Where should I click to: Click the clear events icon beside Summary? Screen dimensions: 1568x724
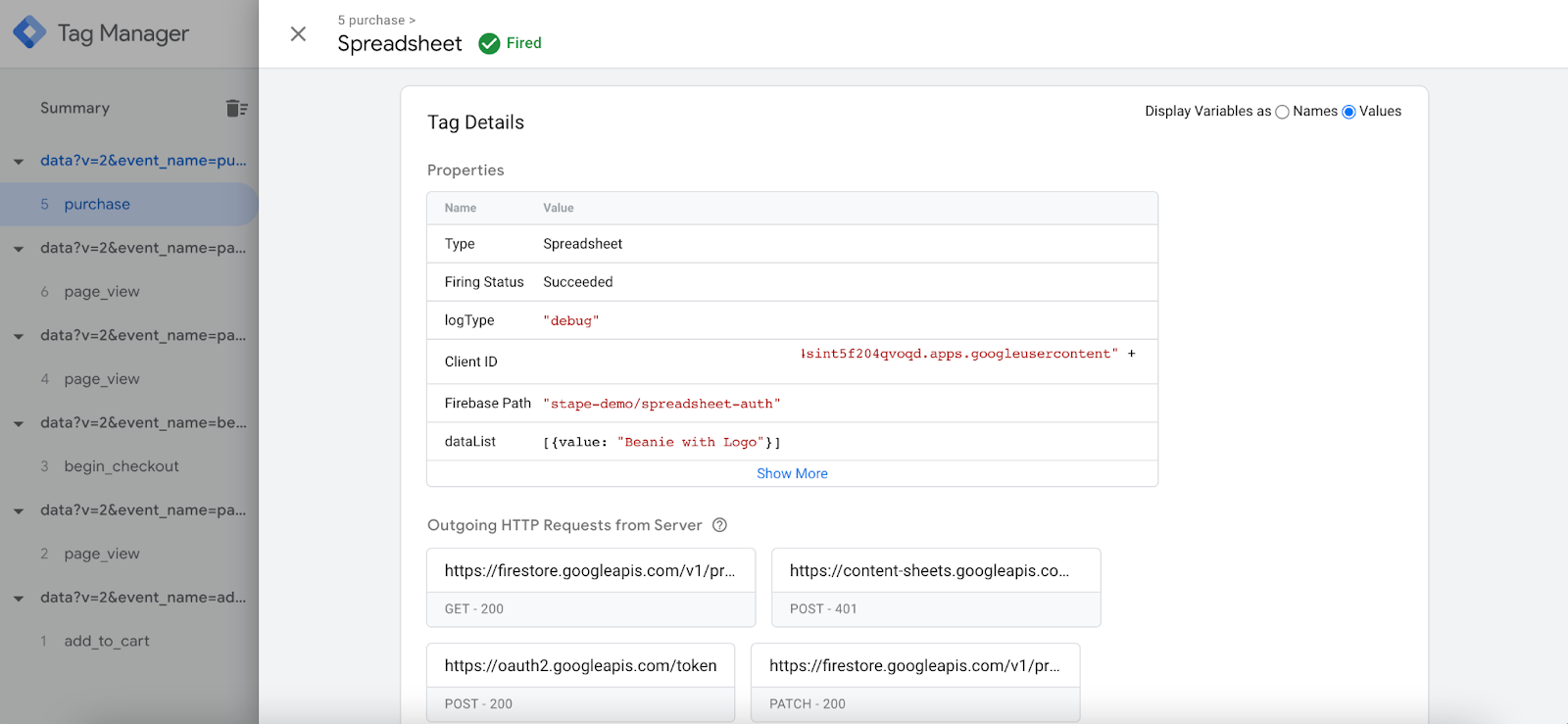pyautogui.click(x=236, y=108)
